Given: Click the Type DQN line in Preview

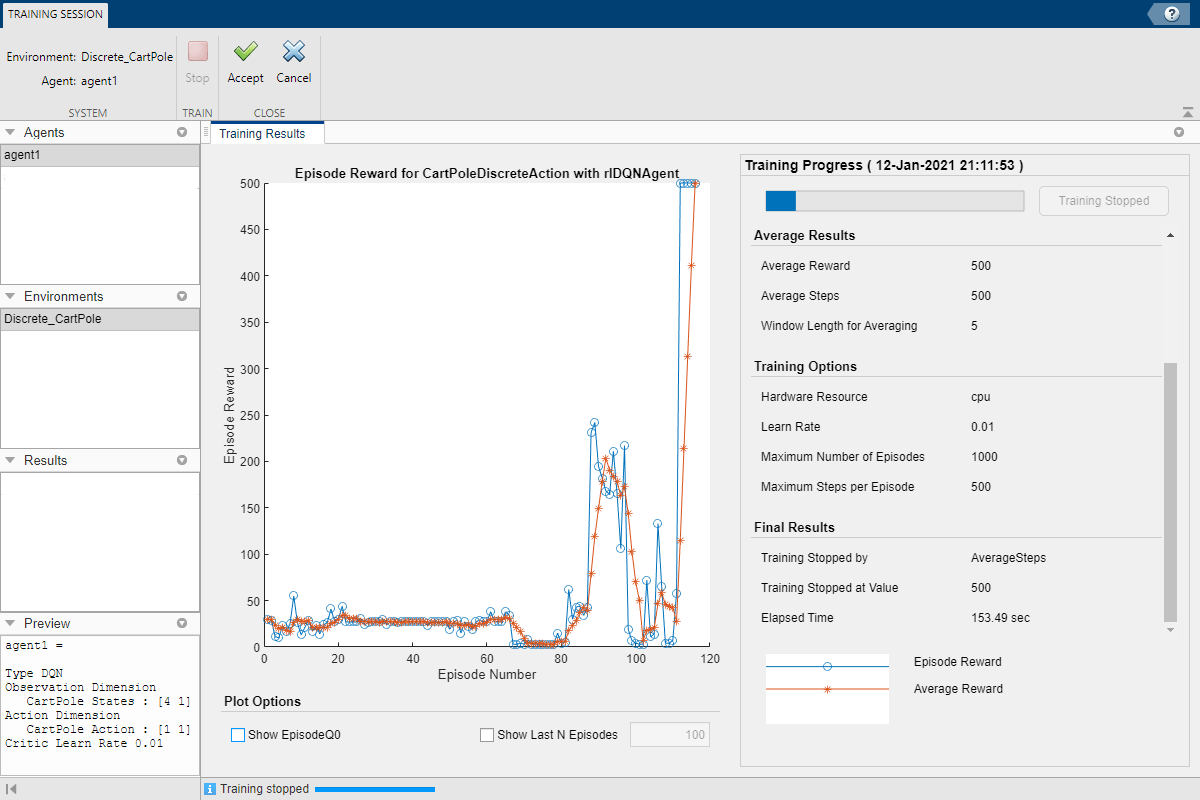Looking at the screenshot, I should 34,673.
